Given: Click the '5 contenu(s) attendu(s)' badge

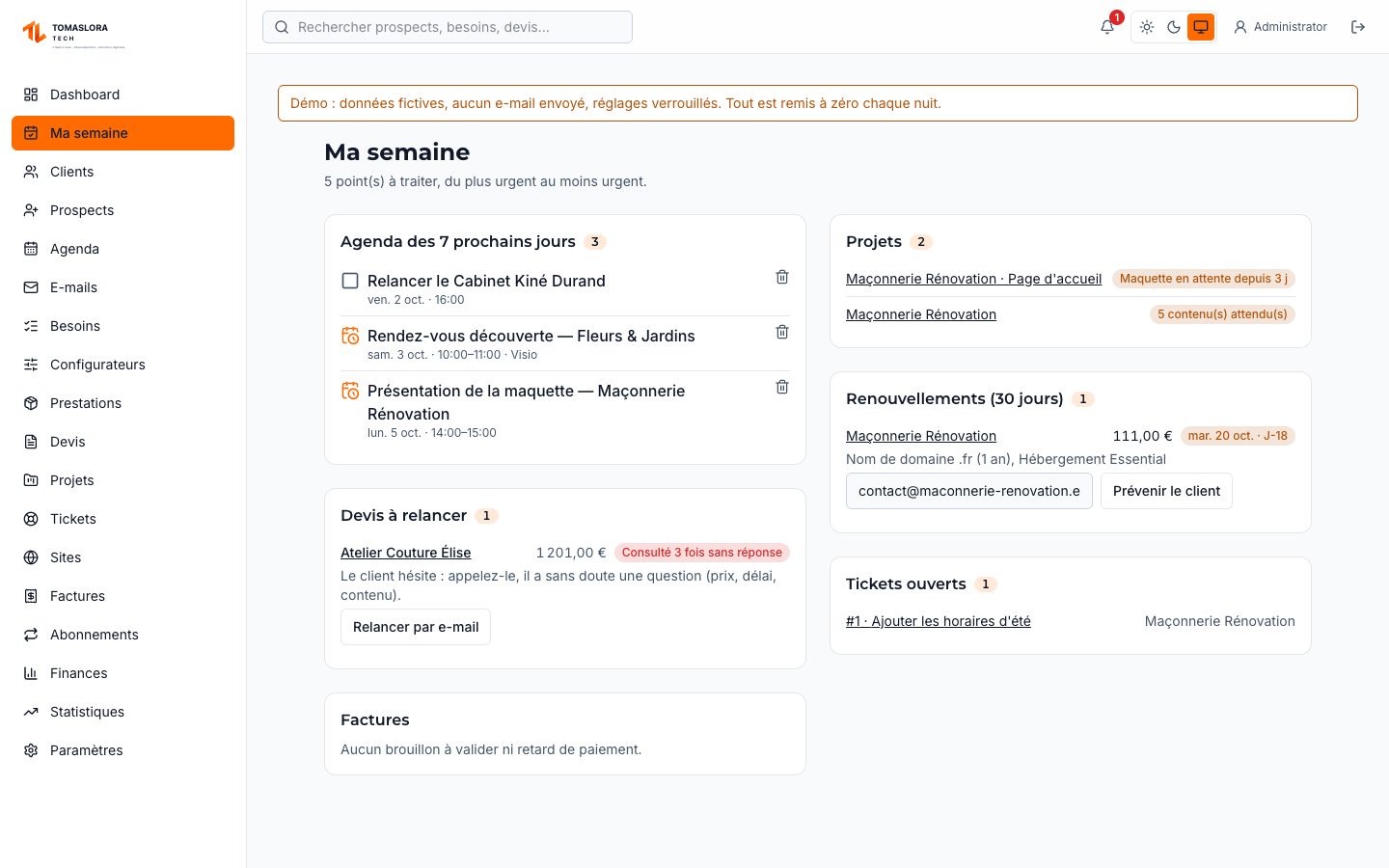Looking at the screenshot, I should pos(1222,314).
